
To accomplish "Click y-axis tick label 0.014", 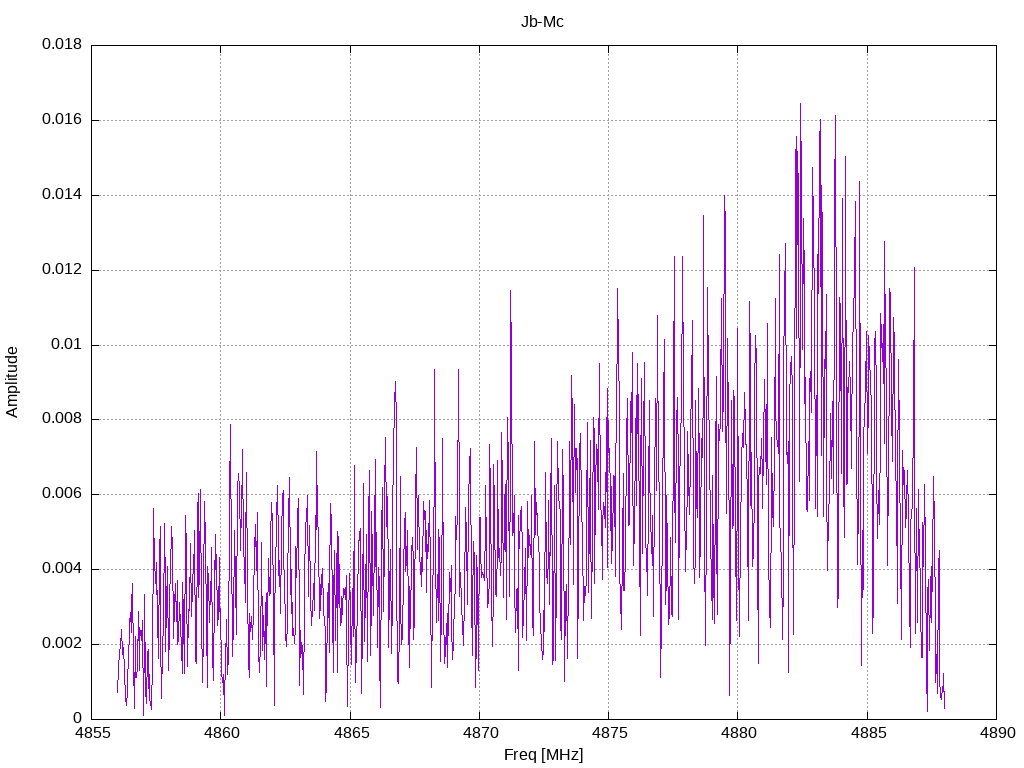I will pyautogui.click(x=62, y=194).
